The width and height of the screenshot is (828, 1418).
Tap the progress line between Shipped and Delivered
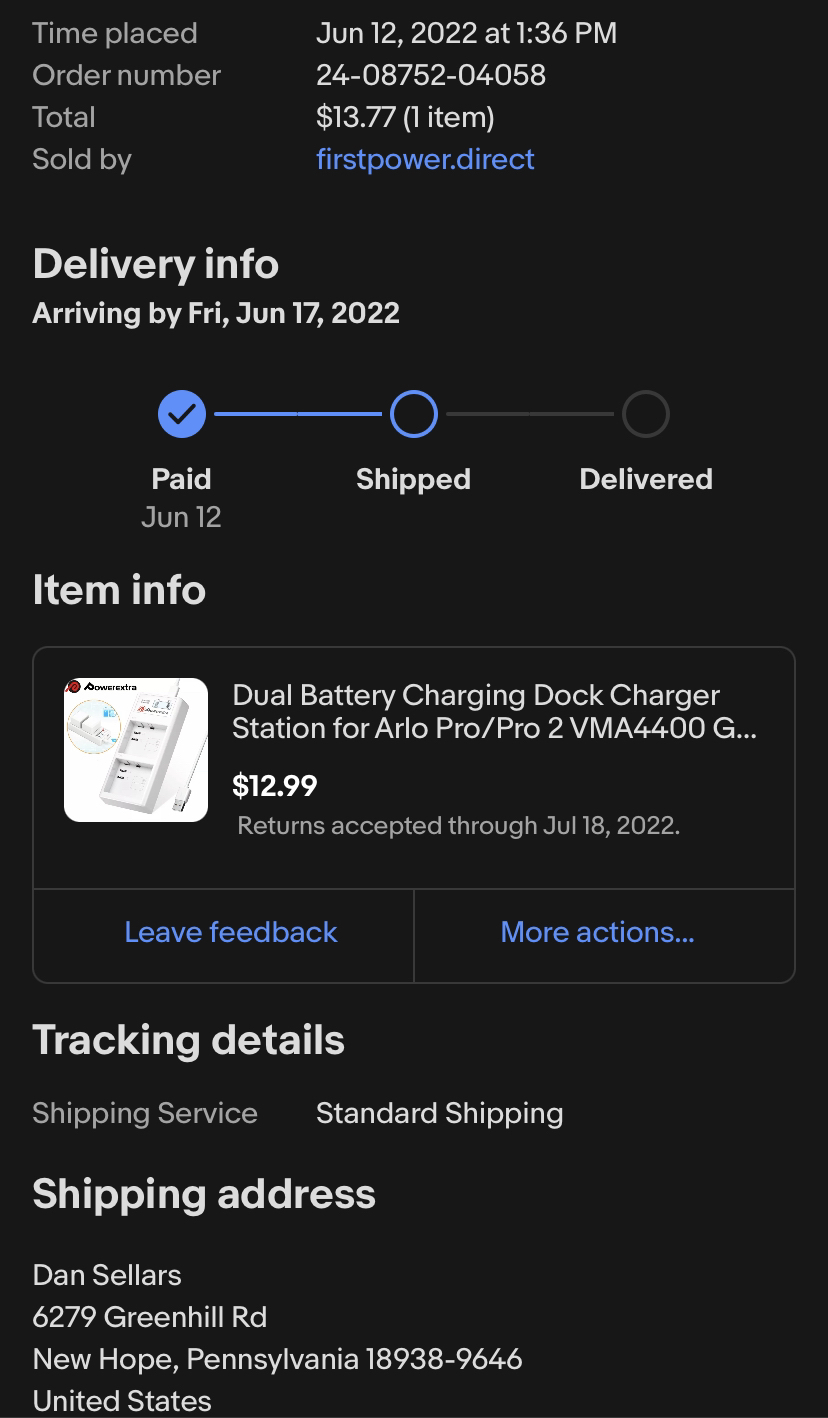530,414
